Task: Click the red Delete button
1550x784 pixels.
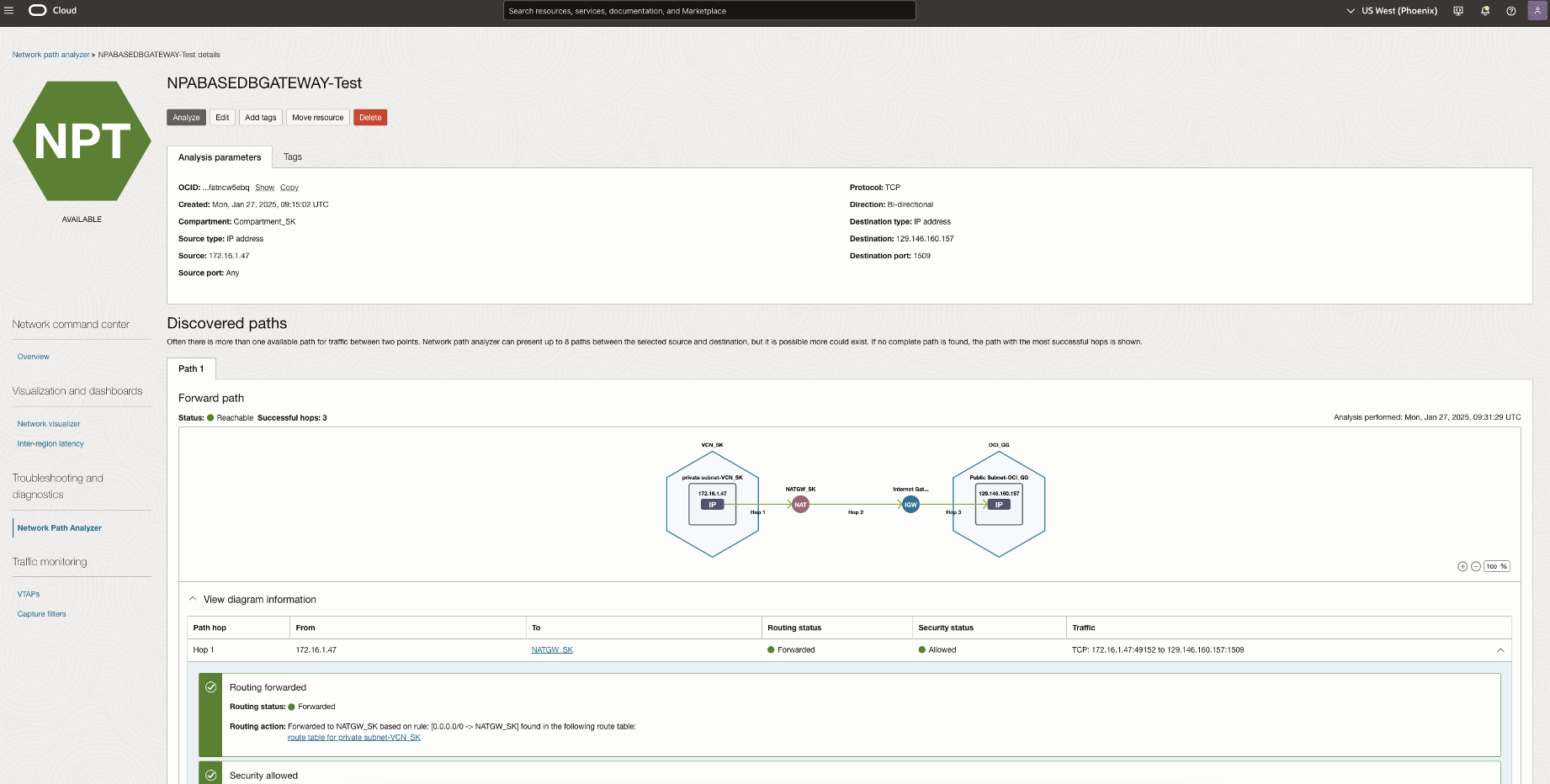Action: point(370,118)
